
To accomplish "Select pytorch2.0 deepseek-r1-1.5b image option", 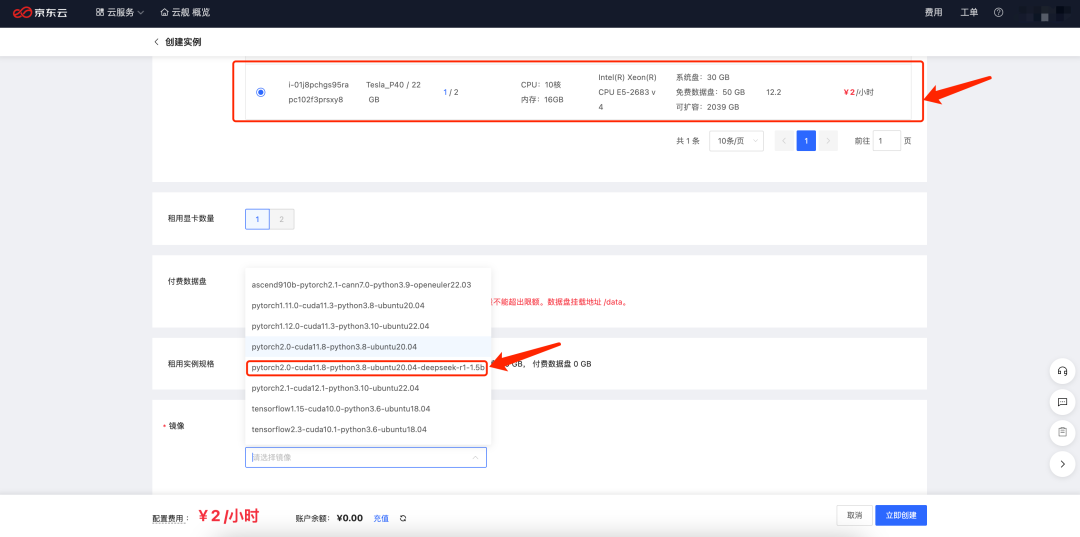I will tap(367, 367).
